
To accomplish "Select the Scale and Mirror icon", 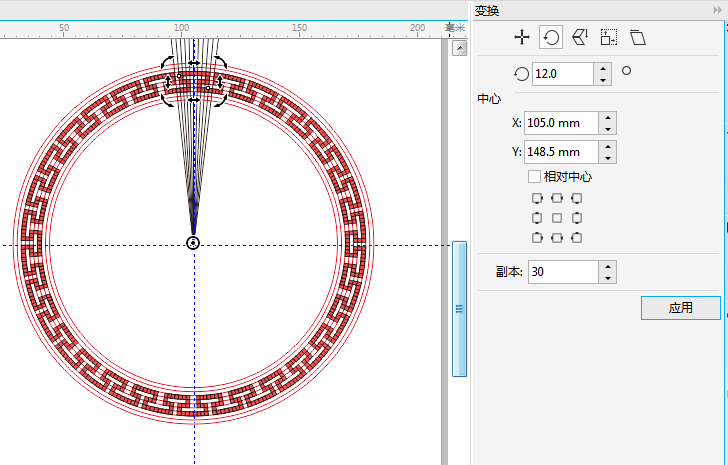I will (x=579, y=38).
